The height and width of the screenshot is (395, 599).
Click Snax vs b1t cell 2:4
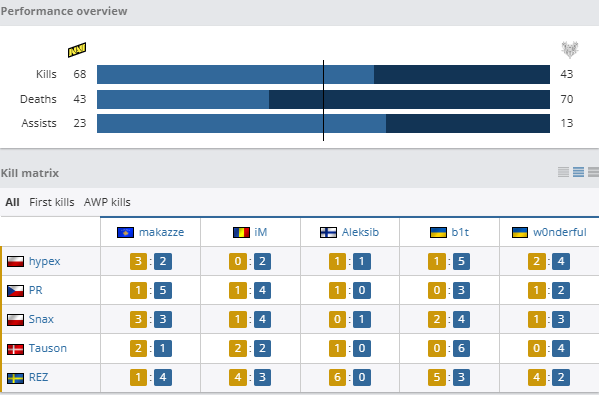pyautogui.click(x=449, y=319)
